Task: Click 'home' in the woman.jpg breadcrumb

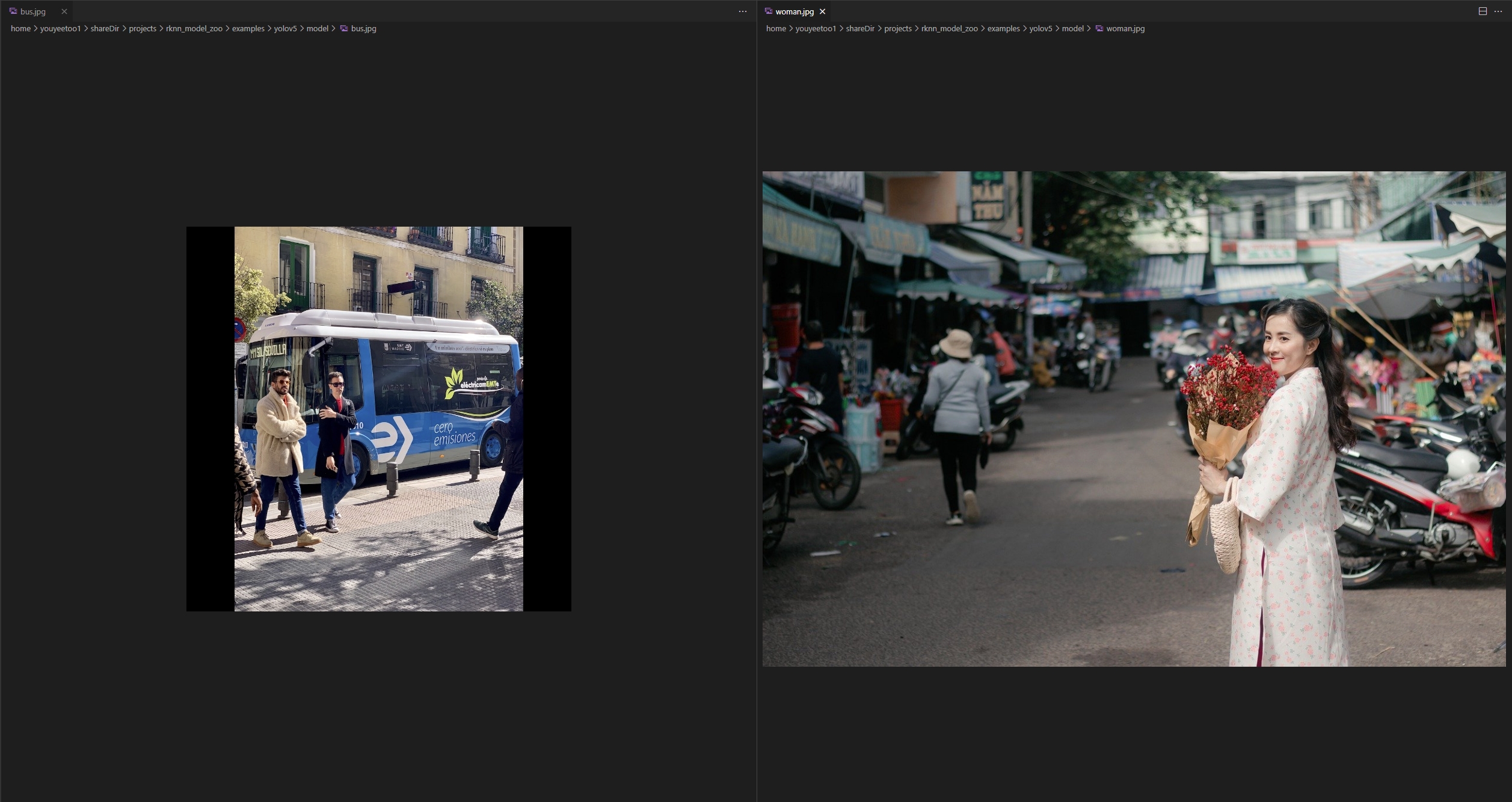Action: tap(776, 28)
